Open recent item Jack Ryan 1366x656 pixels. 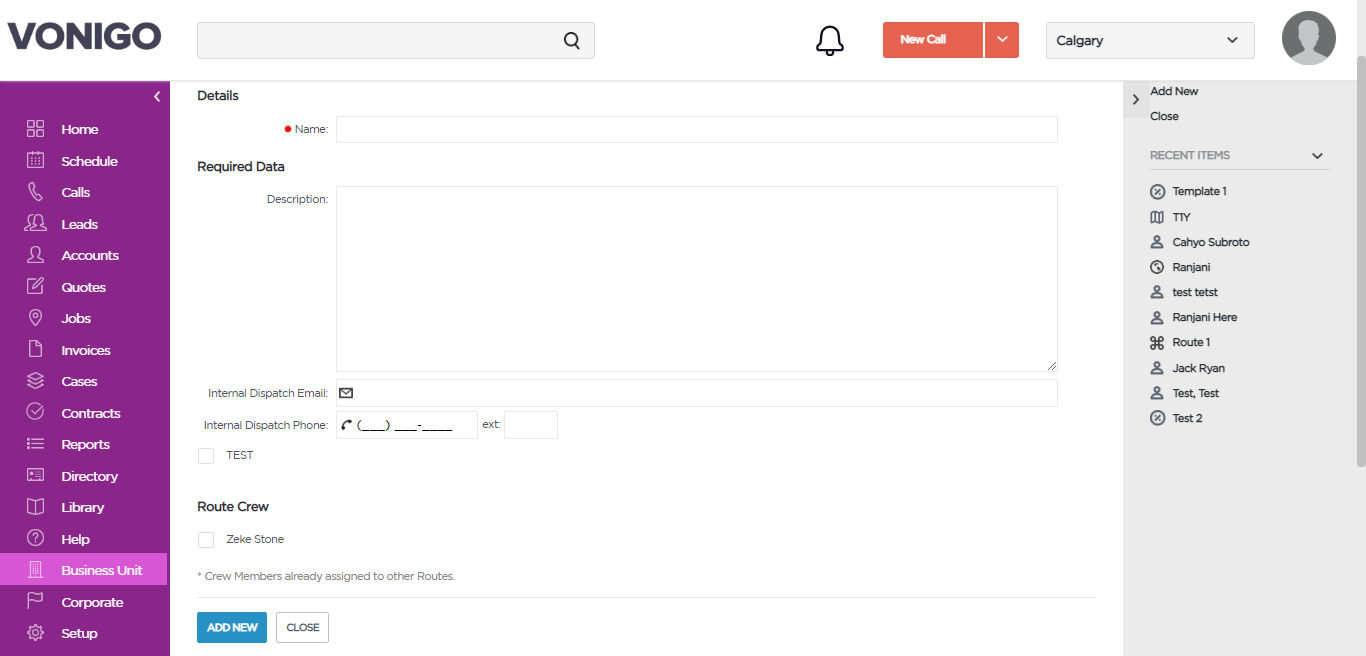(1198, 368)
